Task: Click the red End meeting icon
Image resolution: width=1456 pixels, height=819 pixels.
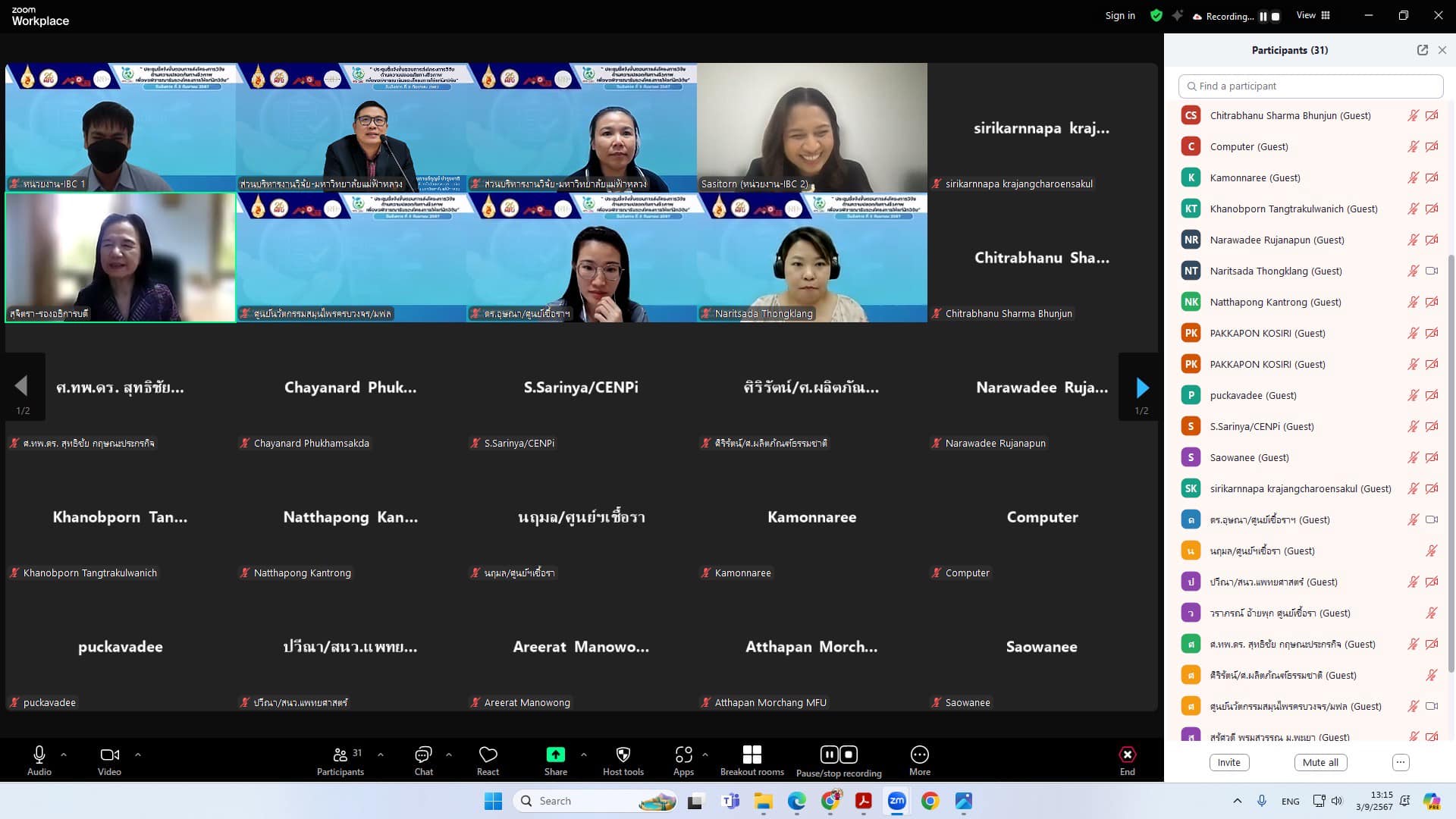Action: point(1128,755)
